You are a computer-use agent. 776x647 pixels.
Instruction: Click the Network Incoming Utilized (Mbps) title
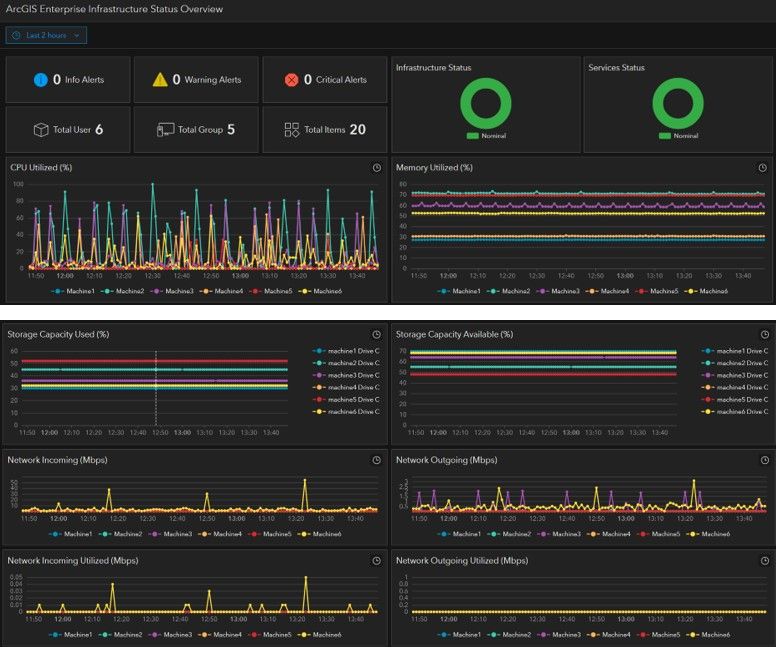click(73, 560)
